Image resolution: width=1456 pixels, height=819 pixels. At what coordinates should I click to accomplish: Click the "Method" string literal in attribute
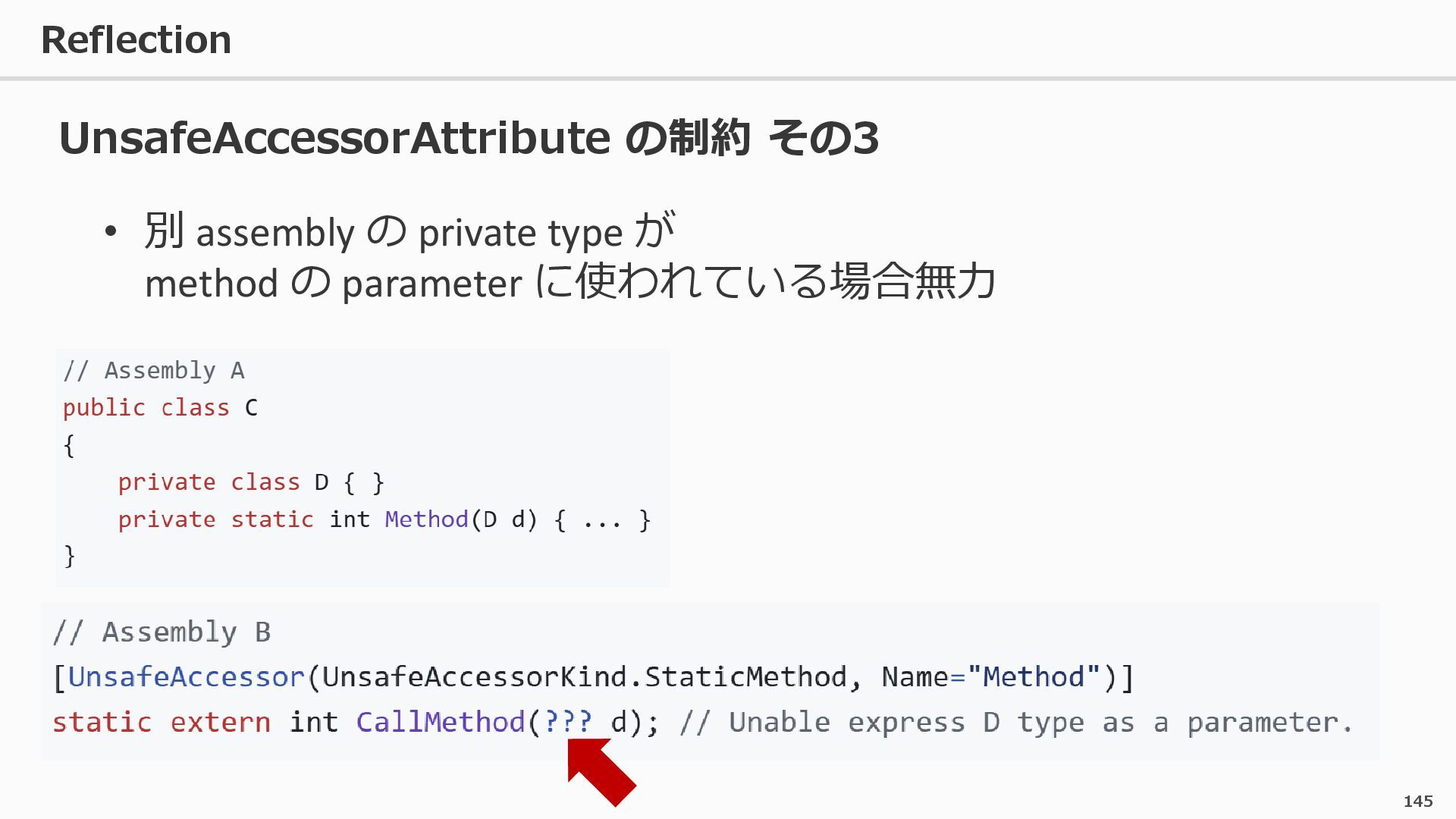[1034, 676]
